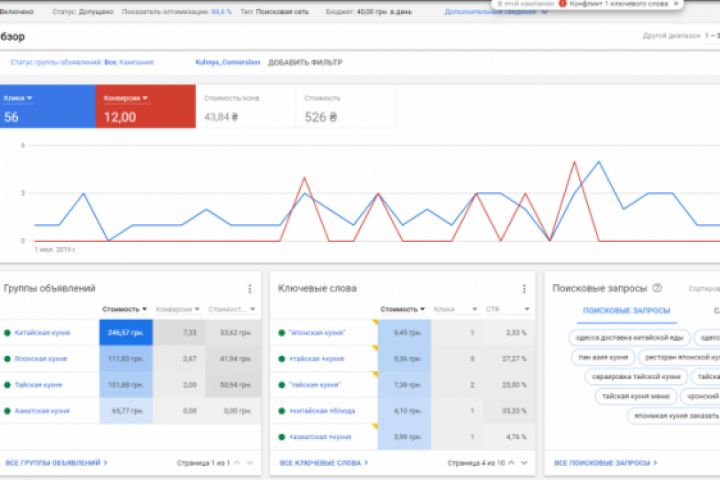Click green status dot for Японская кухня group
The height and width of the screenshot is (480, 720).
click(x=7, y=359)
